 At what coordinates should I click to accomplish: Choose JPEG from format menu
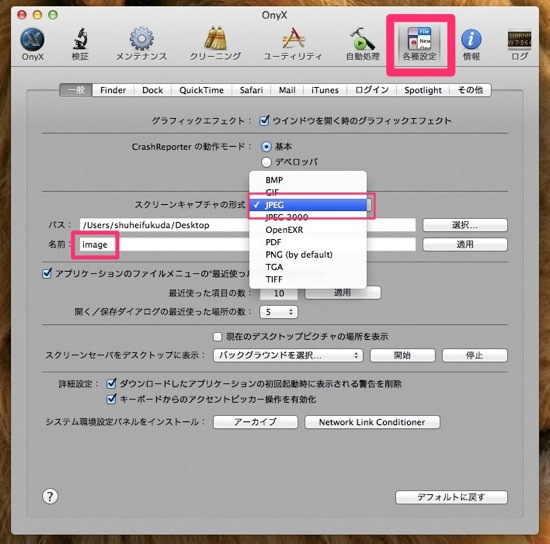(x=308, y=205)
